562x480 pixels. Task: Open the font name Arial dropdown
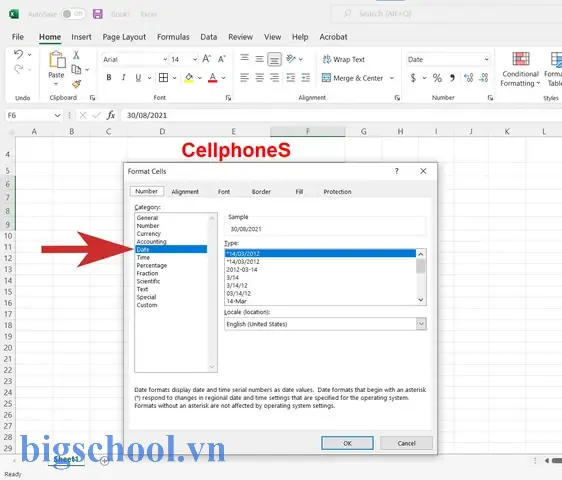[x=165, y=59]
